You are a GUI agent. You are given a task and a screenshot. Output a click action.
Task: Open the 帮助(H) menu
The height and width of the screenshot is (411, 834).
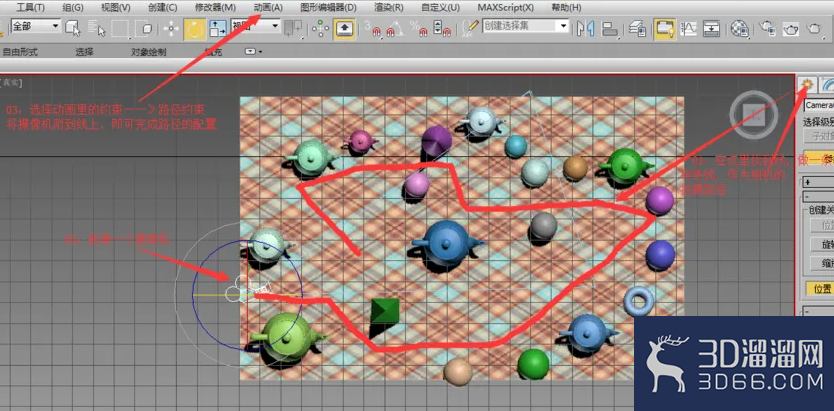tap(566, 7)
